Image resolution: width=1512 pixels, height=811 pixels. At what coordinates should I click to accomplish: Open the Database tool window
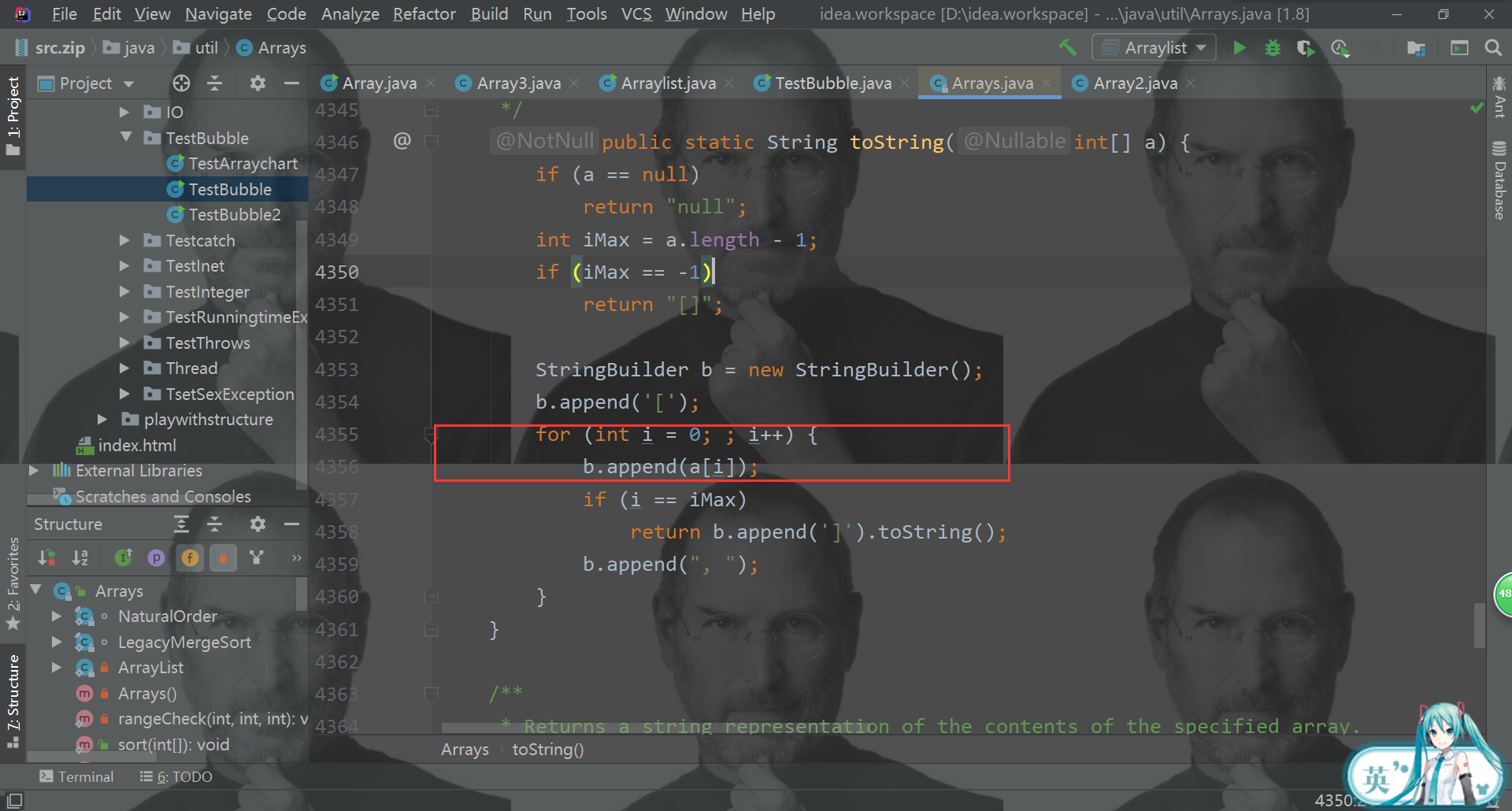[1499, 180]
